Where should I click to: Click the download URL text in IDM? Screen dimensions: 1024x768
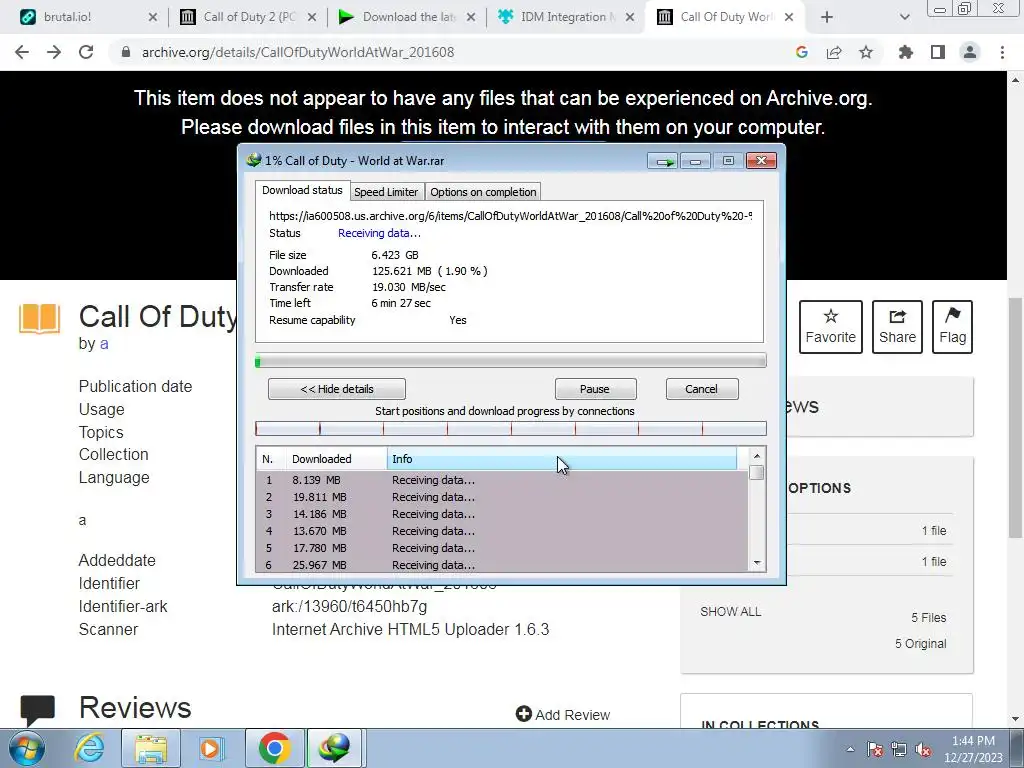510,216
